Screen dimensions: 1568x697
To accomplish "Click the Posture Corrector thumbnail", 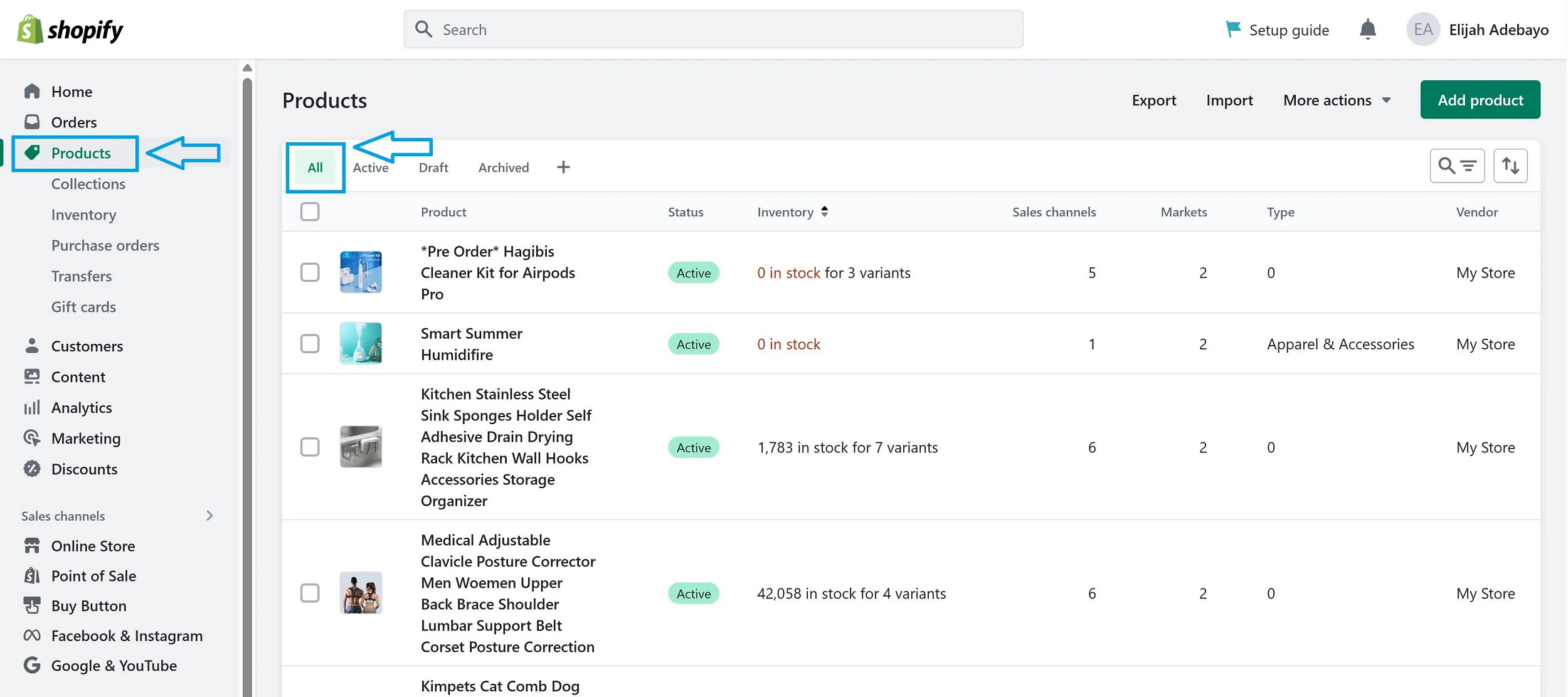I will coord(361,593).
